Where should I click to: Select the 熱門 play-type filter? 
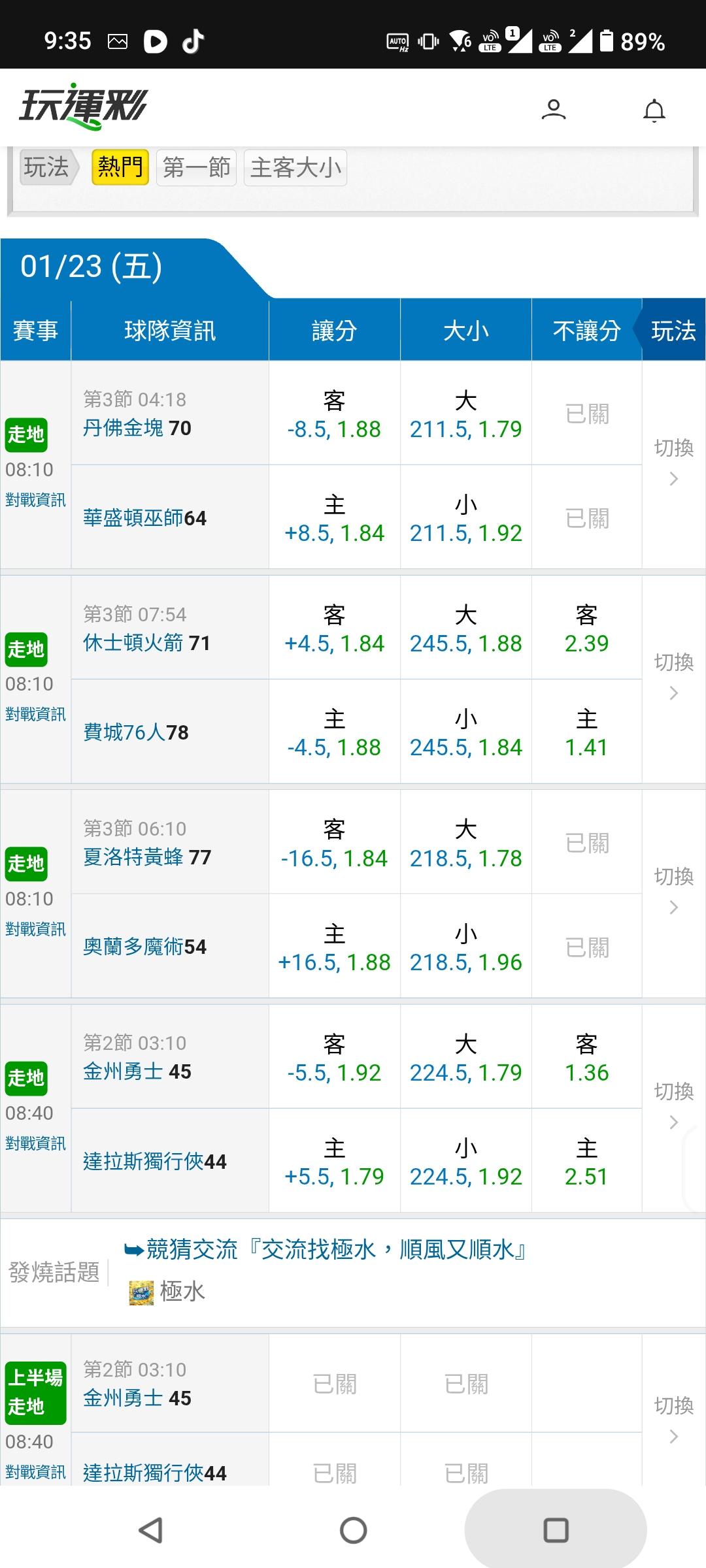120,168
